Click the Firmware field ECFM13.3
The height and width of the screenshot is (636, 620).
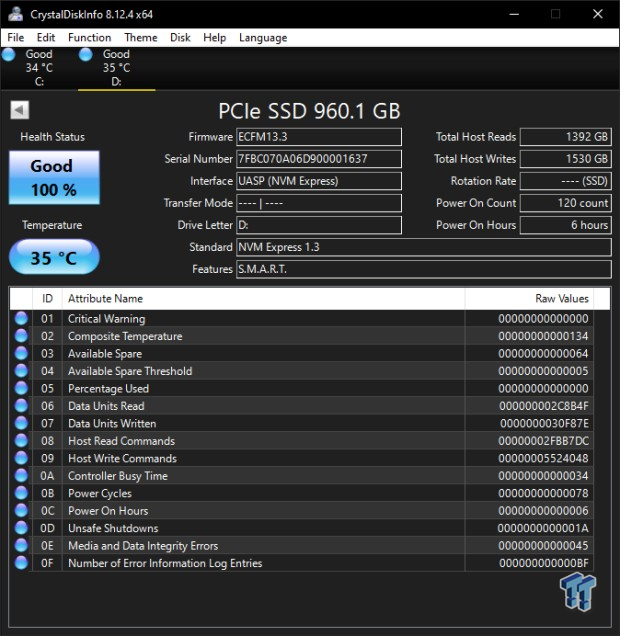319,137
